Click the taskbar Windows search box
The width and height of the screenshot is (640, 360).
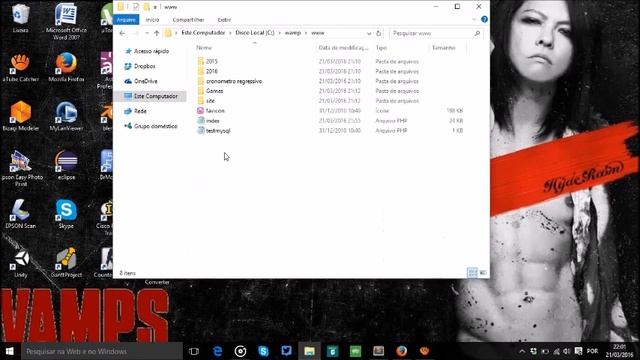pyautogui.click(x=101, y=351)
